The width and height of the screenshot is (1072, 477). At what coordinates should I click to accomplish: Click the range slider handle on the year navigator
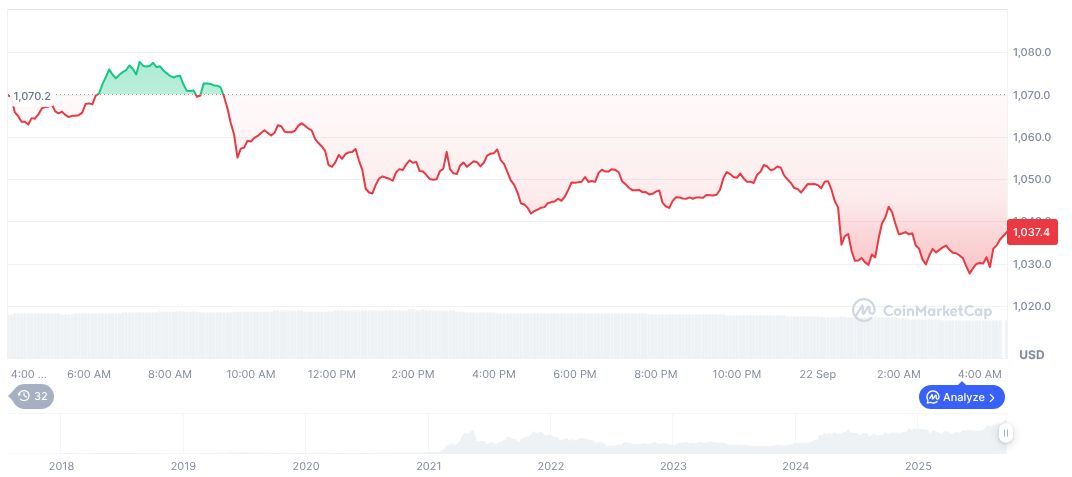click(x=1005, y=433)
